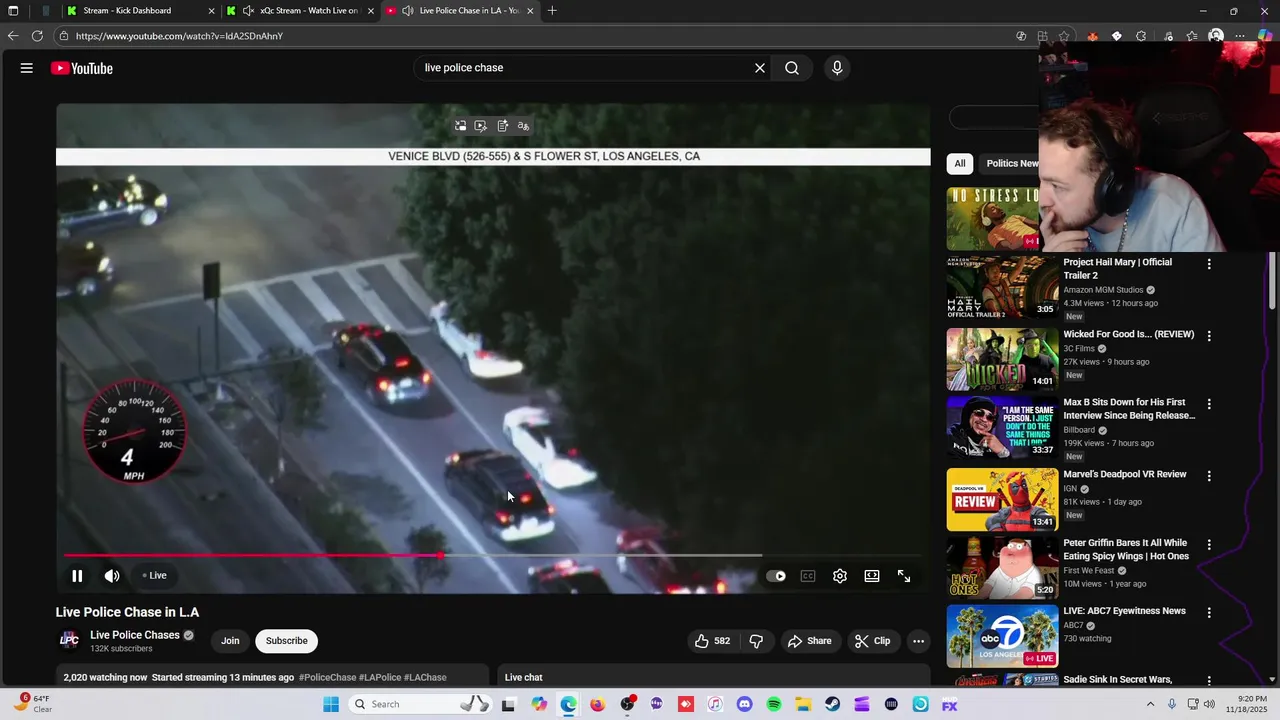Start voice search with the microphone
This screenshot has height=720, width=1280.
click(x=837, y=68)
